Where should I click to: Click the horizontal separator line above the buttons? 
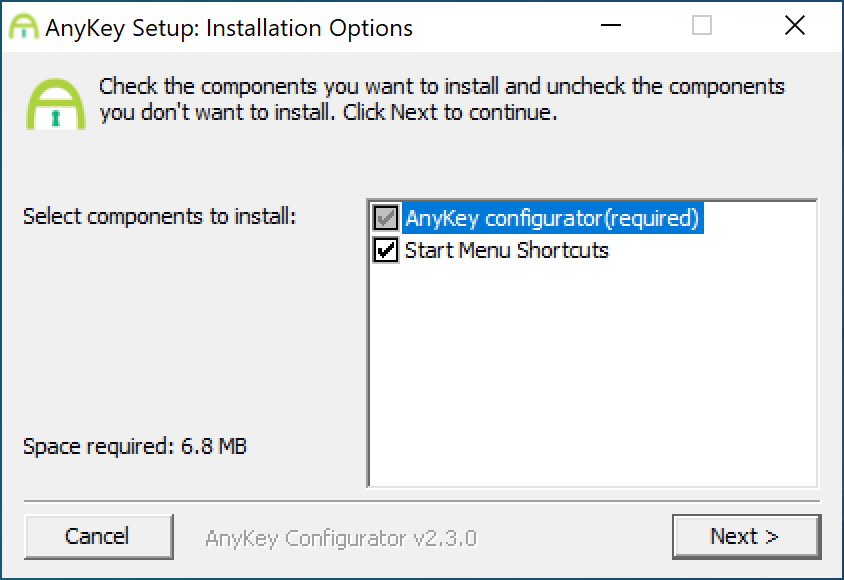click(x=422, y=501)
